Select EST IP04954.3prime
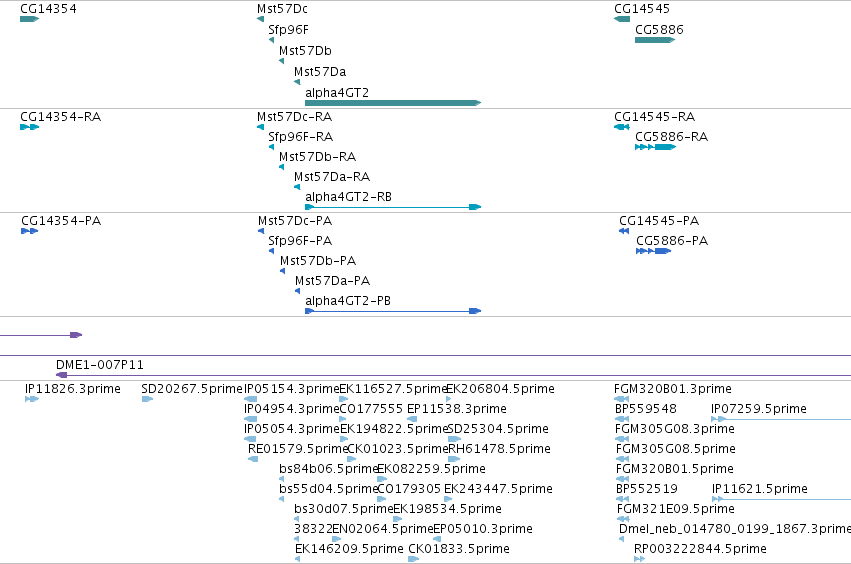The width and height of the screenshot is (851, 564). click(x=291, y=409)
